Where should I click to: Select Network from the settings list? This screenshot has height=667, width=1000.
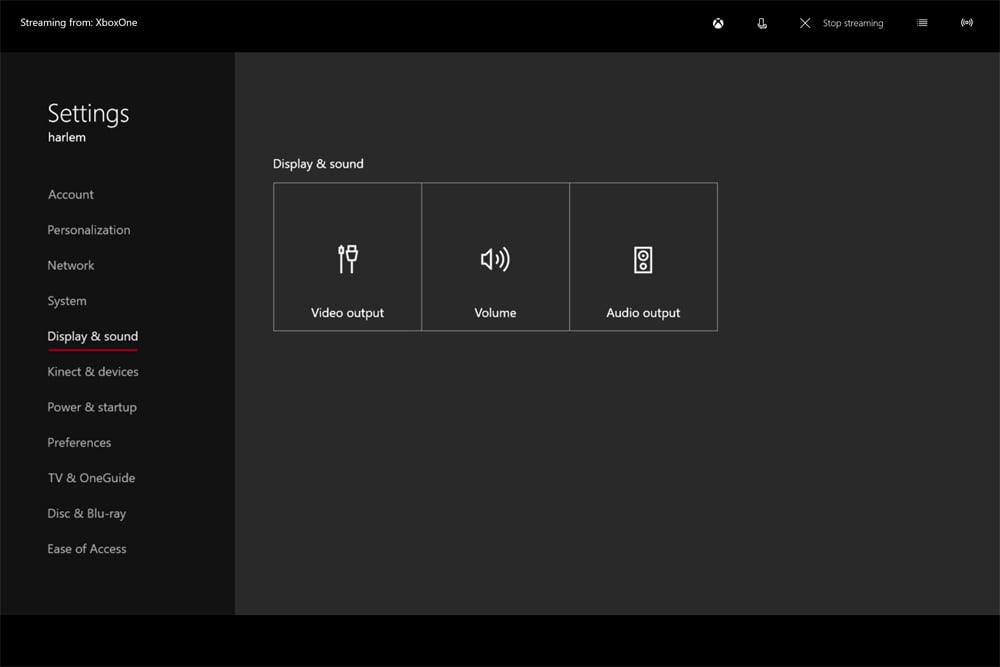click(x=71, y=266)
